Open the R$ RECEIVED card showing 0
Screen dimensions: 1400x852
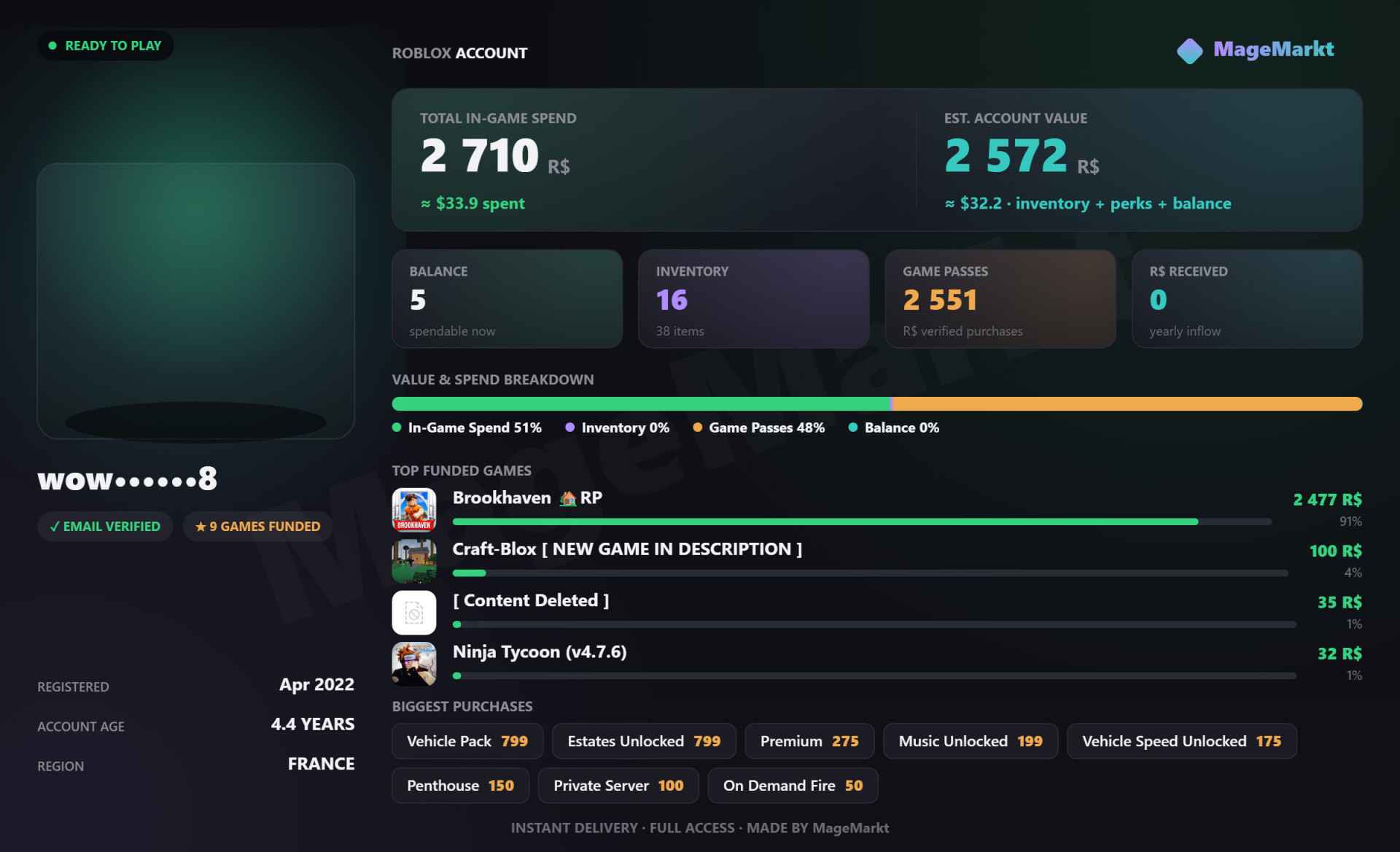point(1247,299)
